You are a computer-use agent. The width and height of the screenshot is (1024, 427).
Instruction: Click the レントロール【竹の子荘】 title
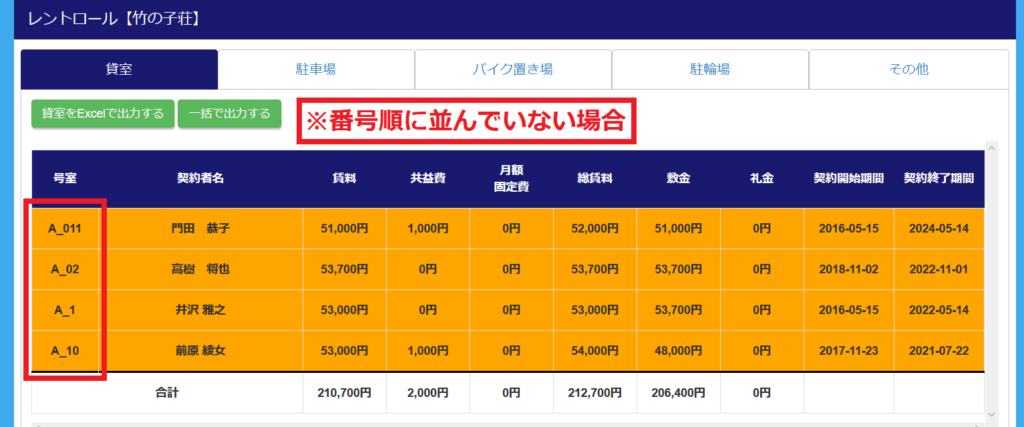click(x=114, y=18)
